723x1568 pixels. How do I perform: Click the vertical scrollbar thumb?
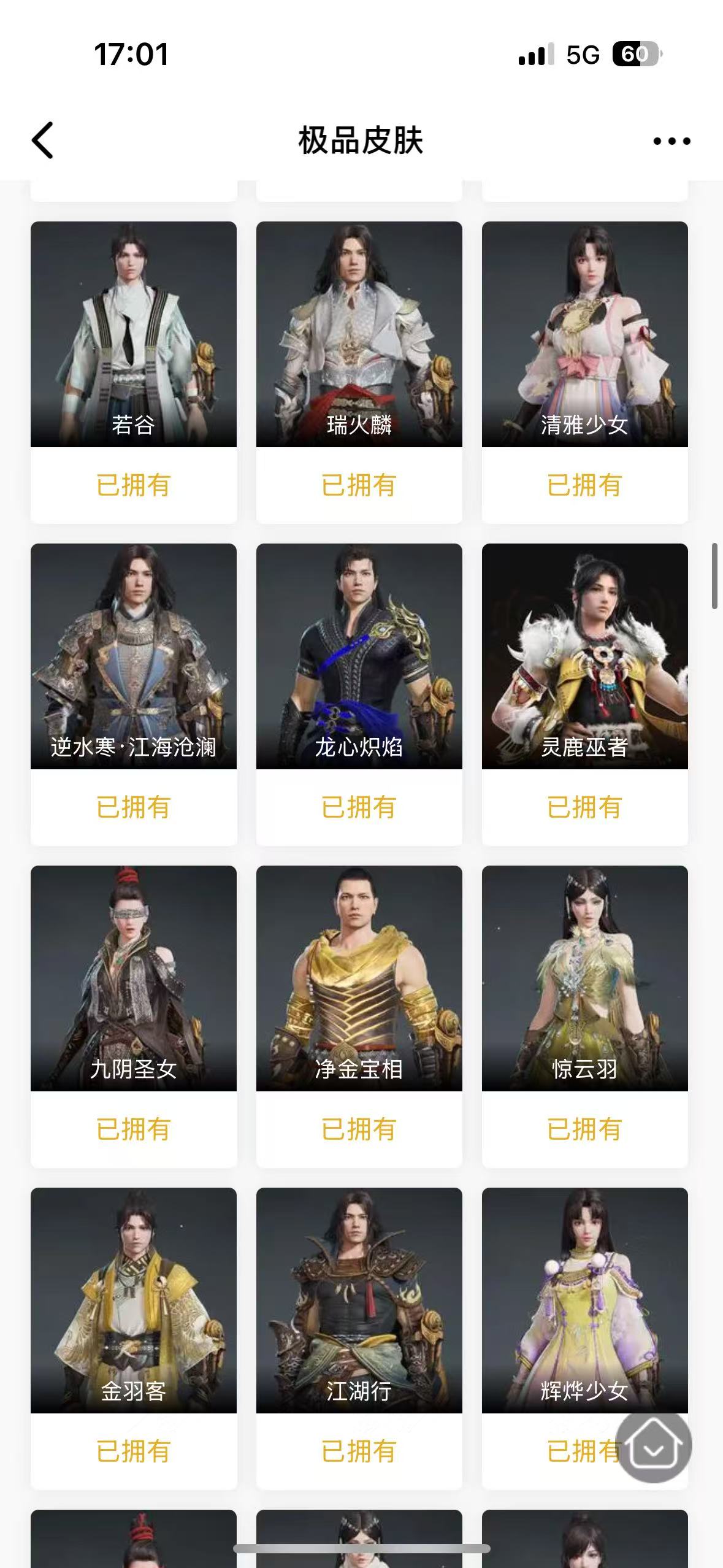tap(714, 576)
